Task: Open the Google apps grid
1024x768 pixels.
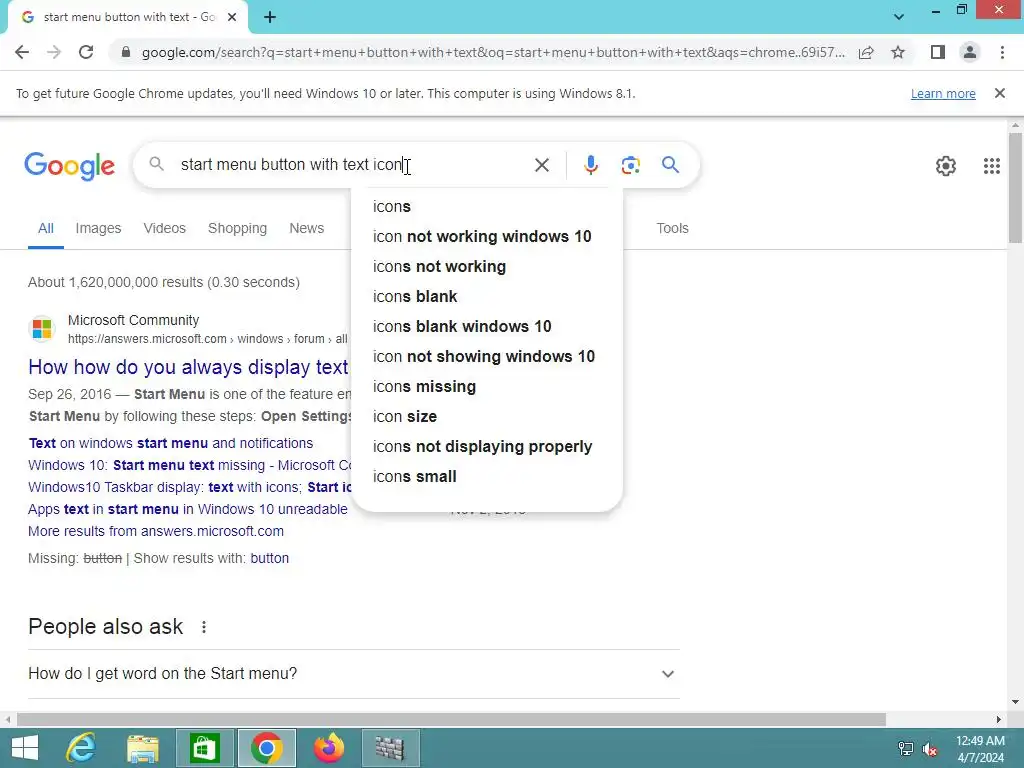Action: [991, 166]
